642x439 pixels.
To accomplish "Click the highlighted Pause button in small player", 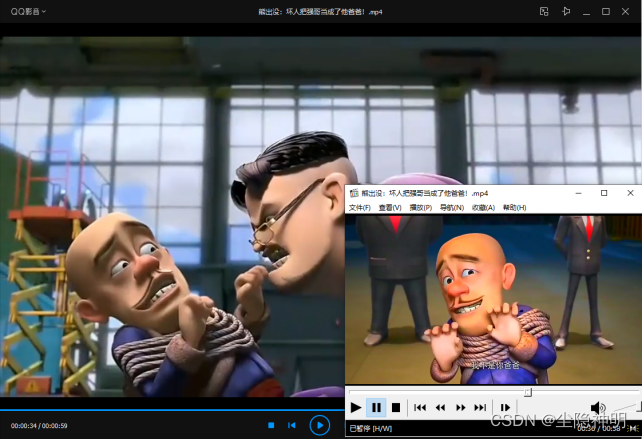I will (376, 407).
